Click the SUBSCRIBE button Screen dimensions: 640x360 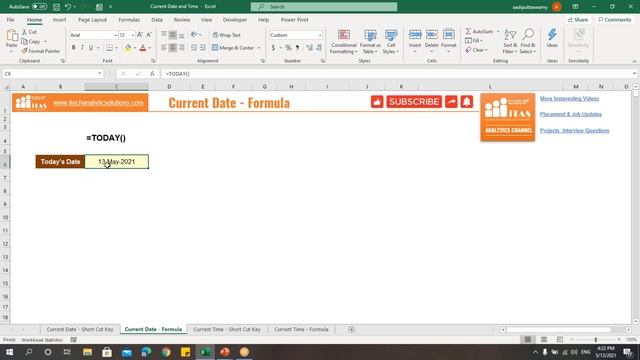point(414,102)
